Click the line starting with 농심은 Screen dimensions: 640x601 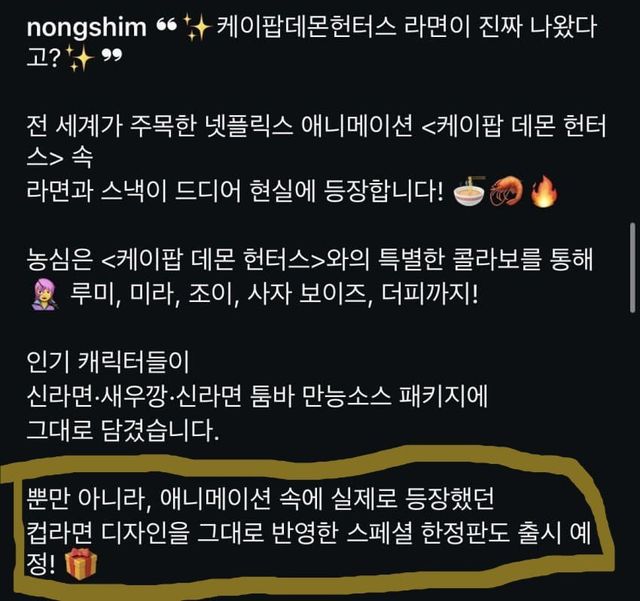click(x=309, y=260)
